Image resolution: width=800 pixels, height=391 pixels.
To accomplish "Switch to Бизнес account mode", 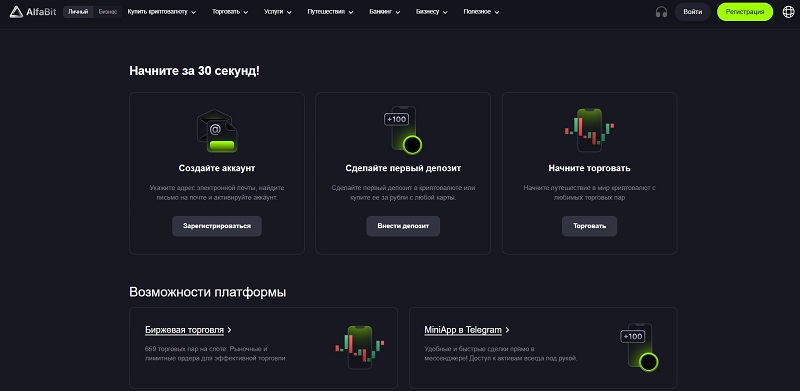I will [x=108, y=12].
